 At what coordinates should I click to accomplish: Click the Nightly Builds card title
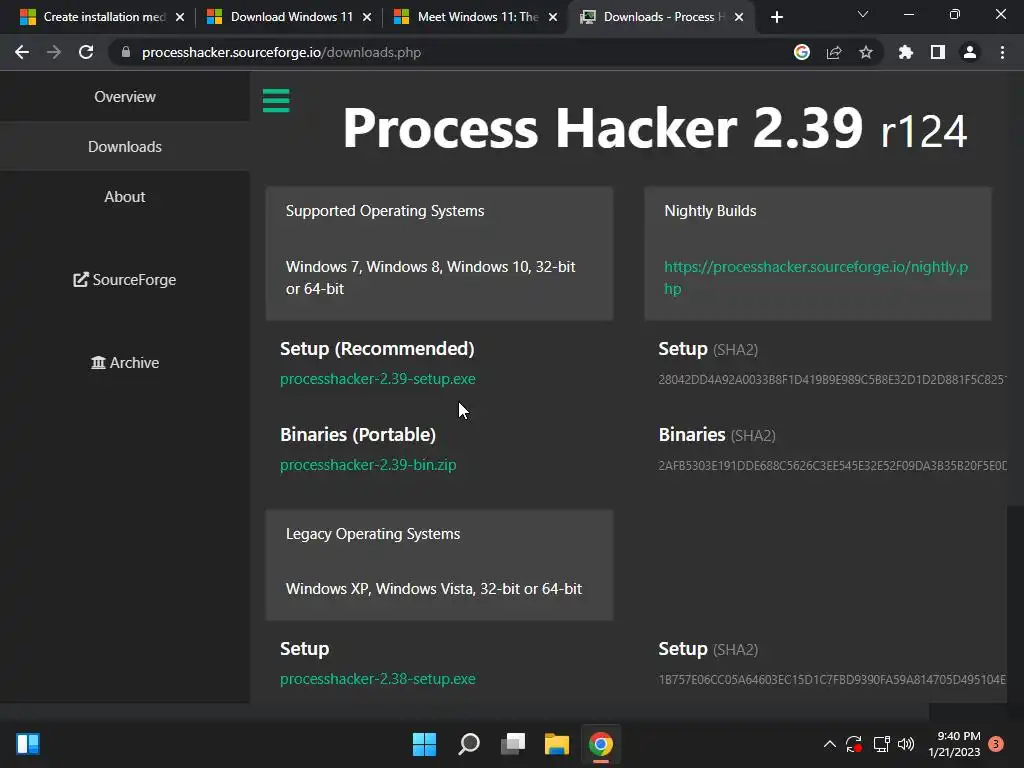(x=710, y=211)
